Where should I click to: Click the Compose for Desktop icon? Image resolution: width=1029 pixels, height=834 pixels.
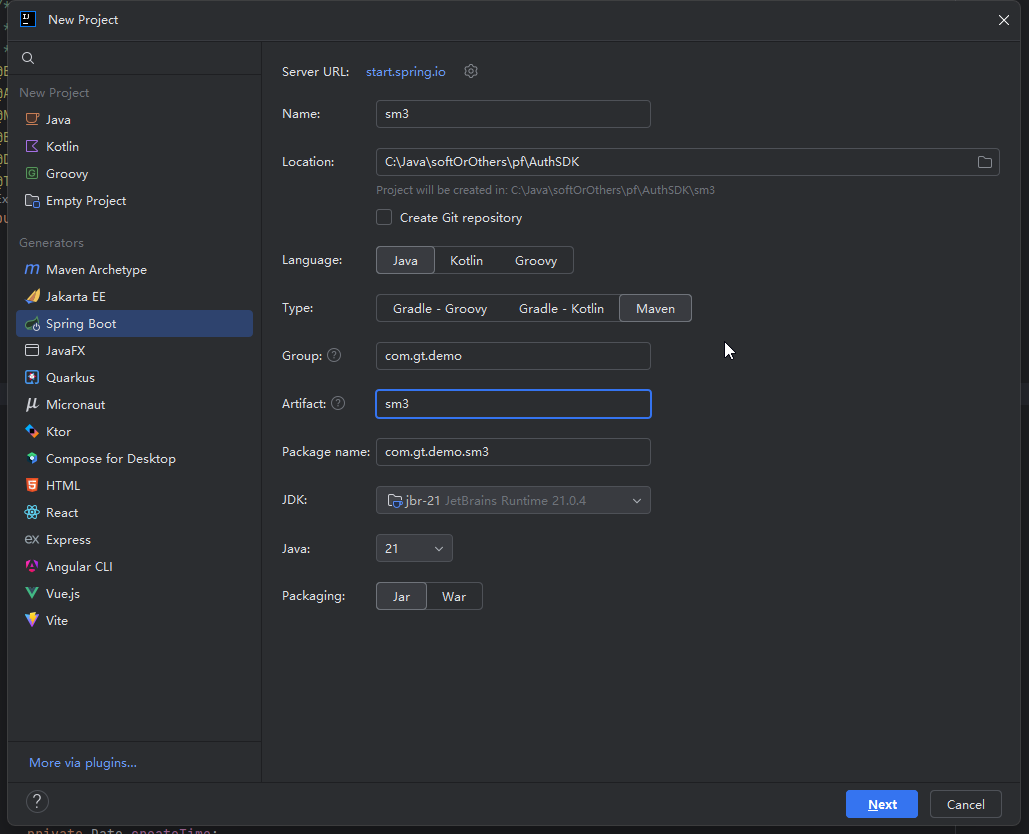32,458
